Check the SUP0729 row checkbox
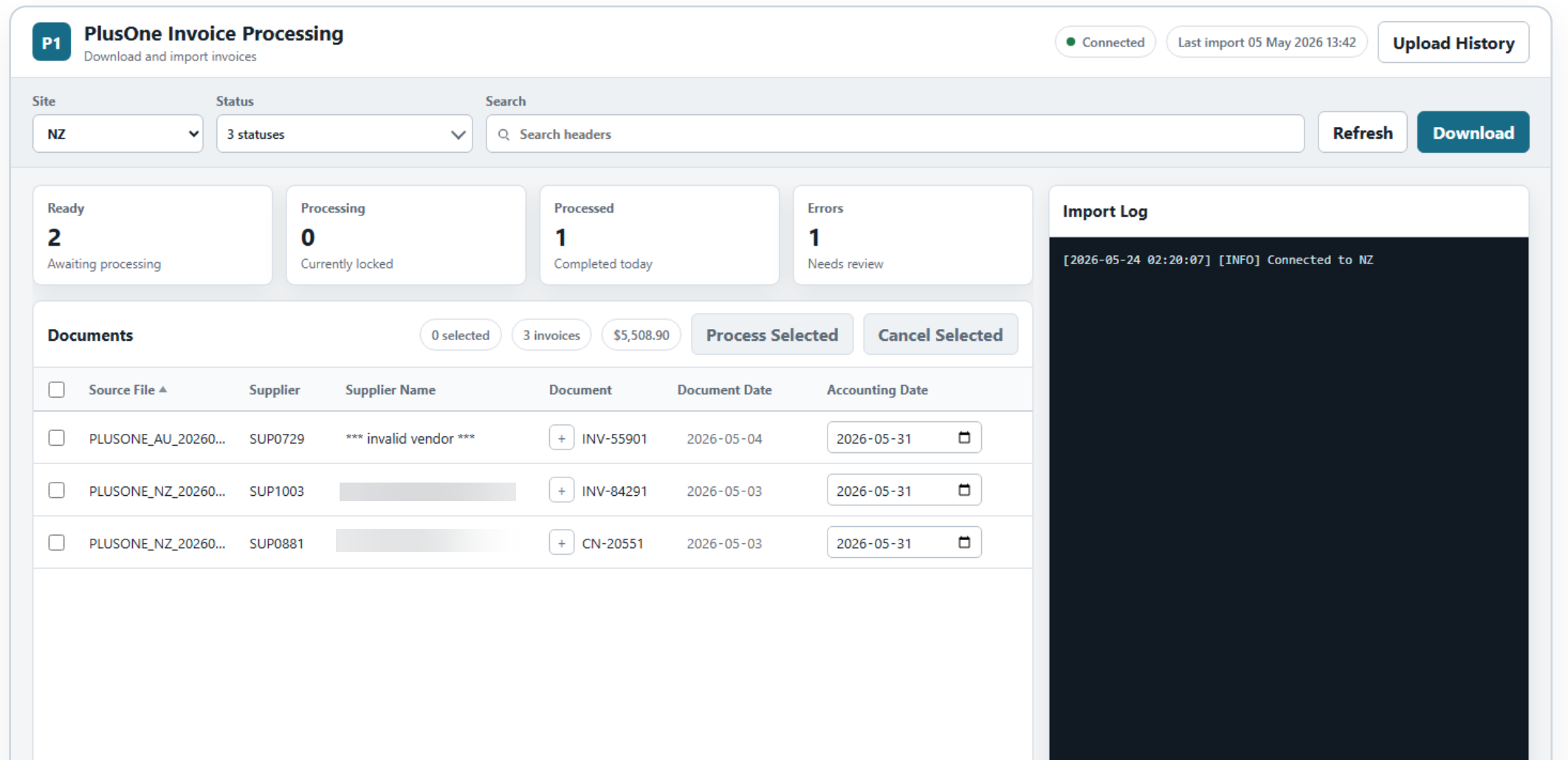 [57, 438]
